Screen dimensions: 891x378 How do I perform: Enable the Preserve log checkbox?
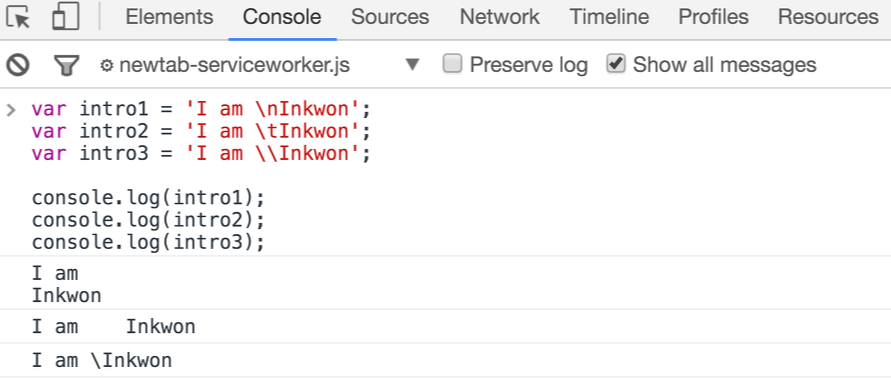[452, 63]
